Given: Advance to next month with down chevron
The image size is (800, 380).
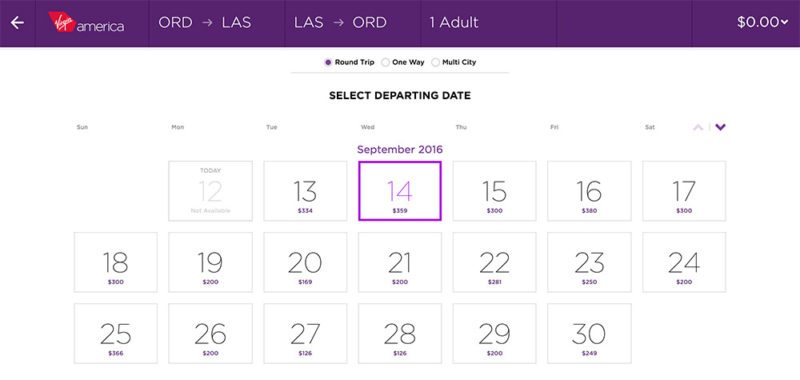Looking at the screenshot, I should tap(720, 127).
